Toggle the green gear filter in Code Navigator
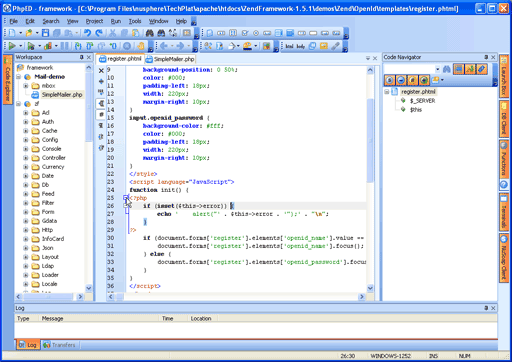The image size is (512, 362). 424,80
